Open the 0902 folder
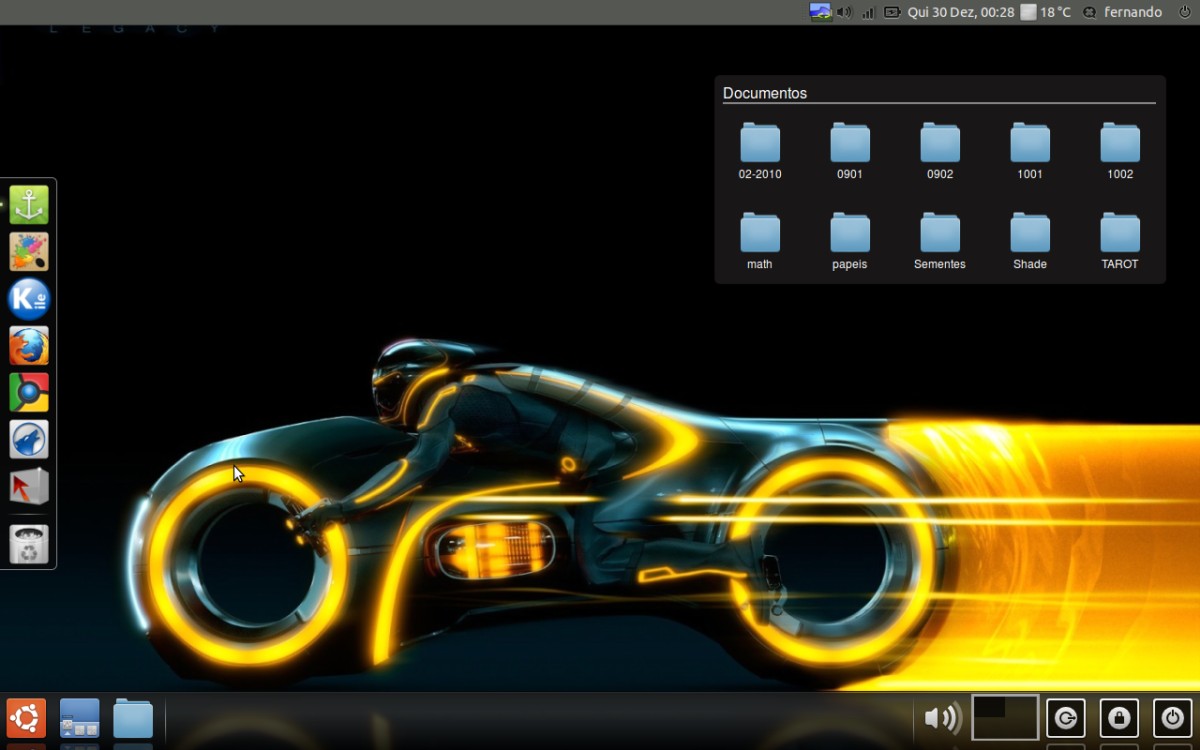Image resolution: width=1200 pixels, height=750 pixels. click(940, 151)
